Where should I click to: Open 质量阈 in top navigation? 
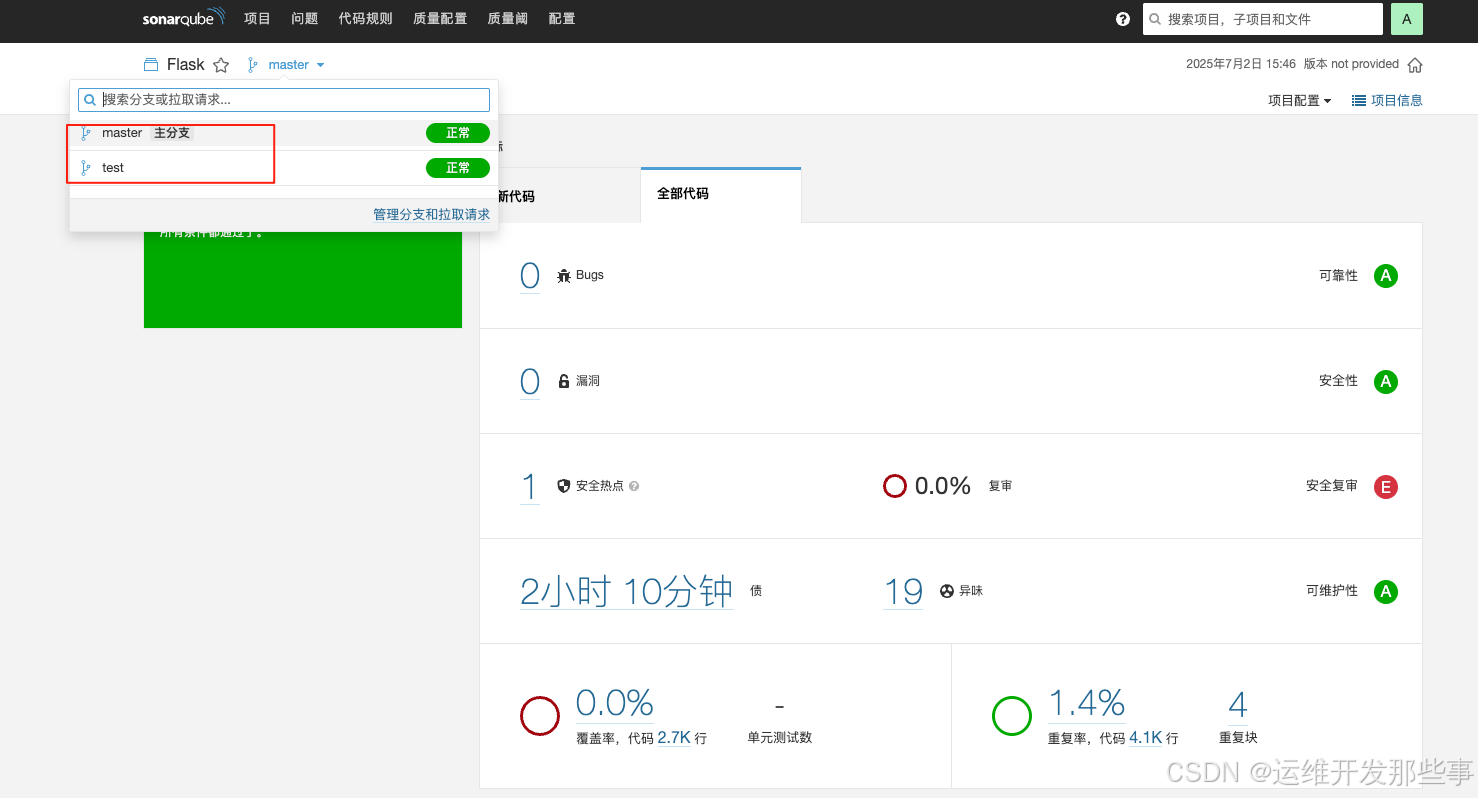click(x=508, y=19)
